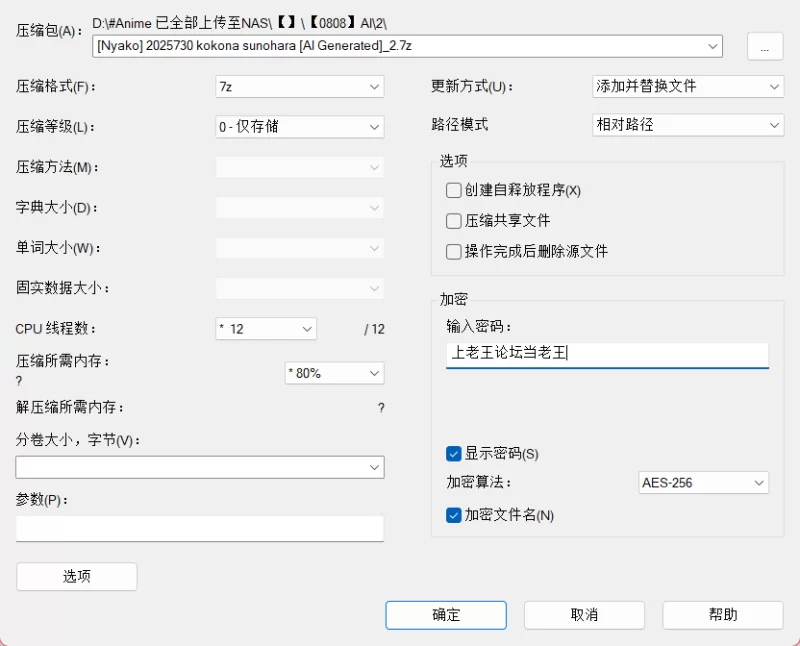Viewport: 800px width, 646px height.
Task: Disable the 加密文件名 checkbox
Action: coord(454,515)
